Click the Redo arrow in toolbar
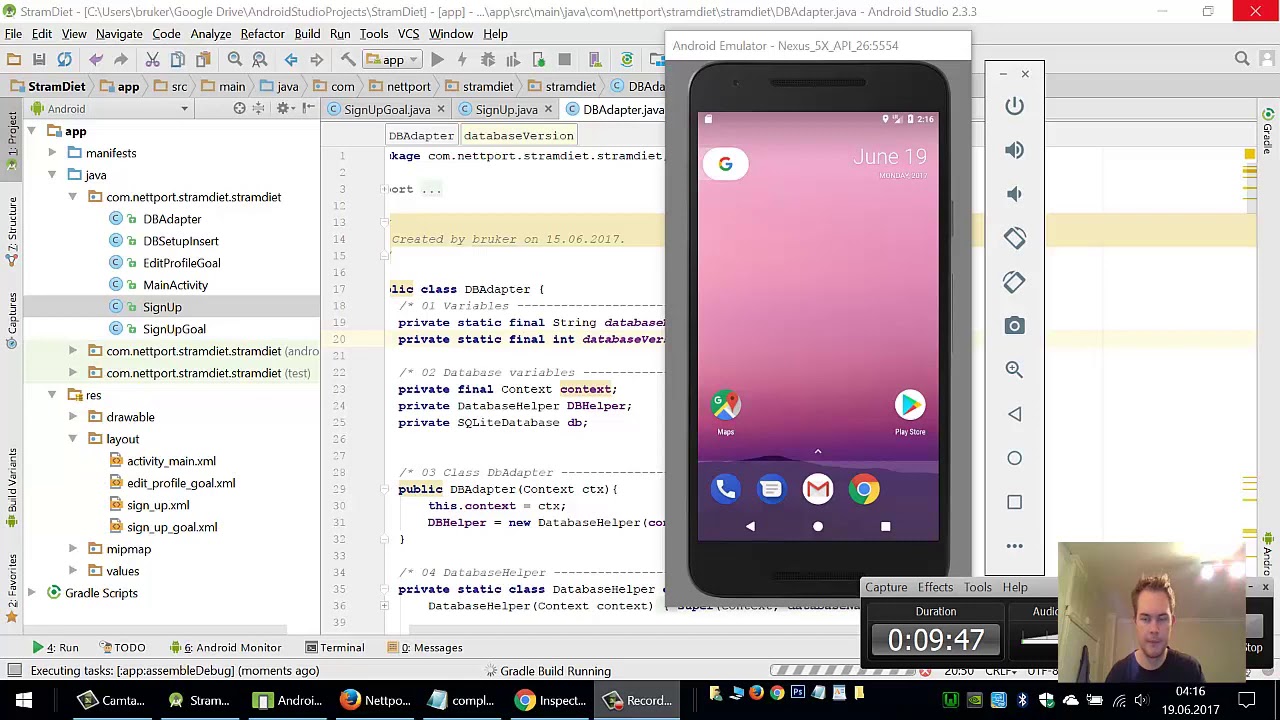This screenshot has height=720, width=1280. [121, 60]
